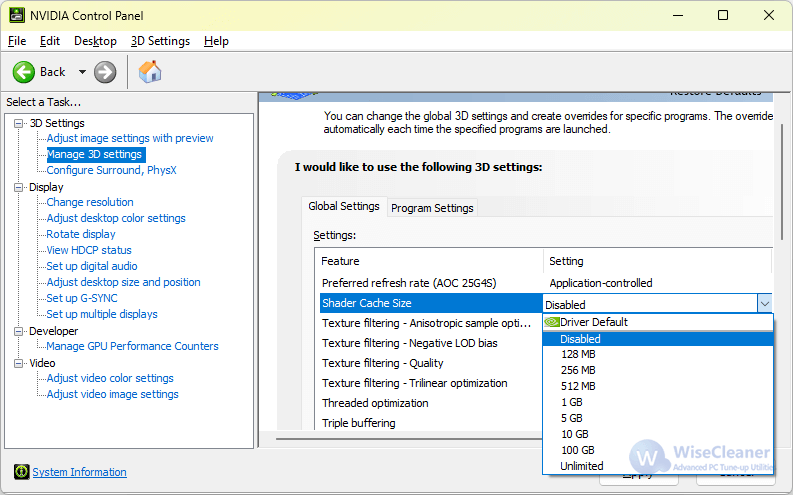The width and height of the screenshot is (793, 495).
Task: Collapse the 3D Settings tree node
Action: pos(19,123)
